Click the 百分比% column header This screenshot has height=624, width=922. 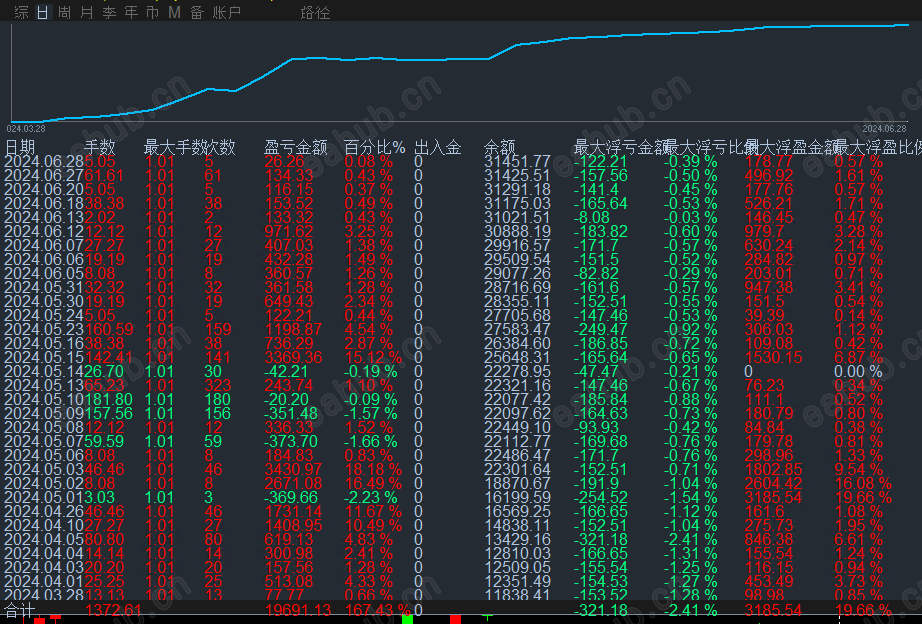[x=375, y=147]
